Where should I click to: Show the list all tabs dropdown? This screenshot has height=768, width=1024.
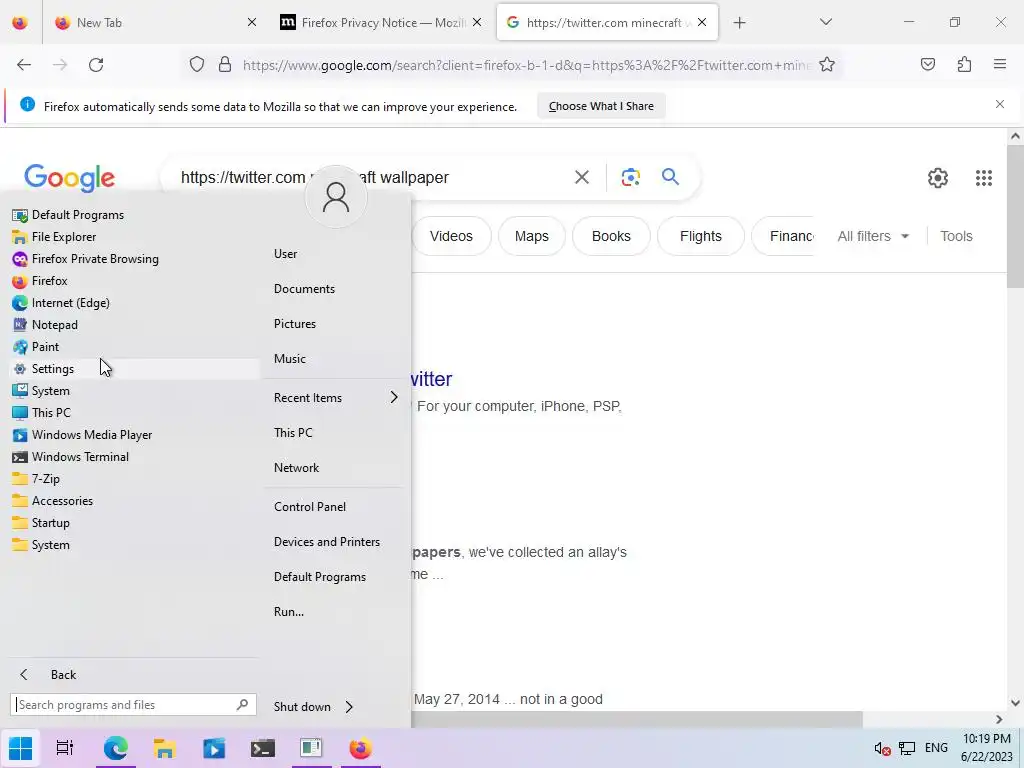click(826, 22)
